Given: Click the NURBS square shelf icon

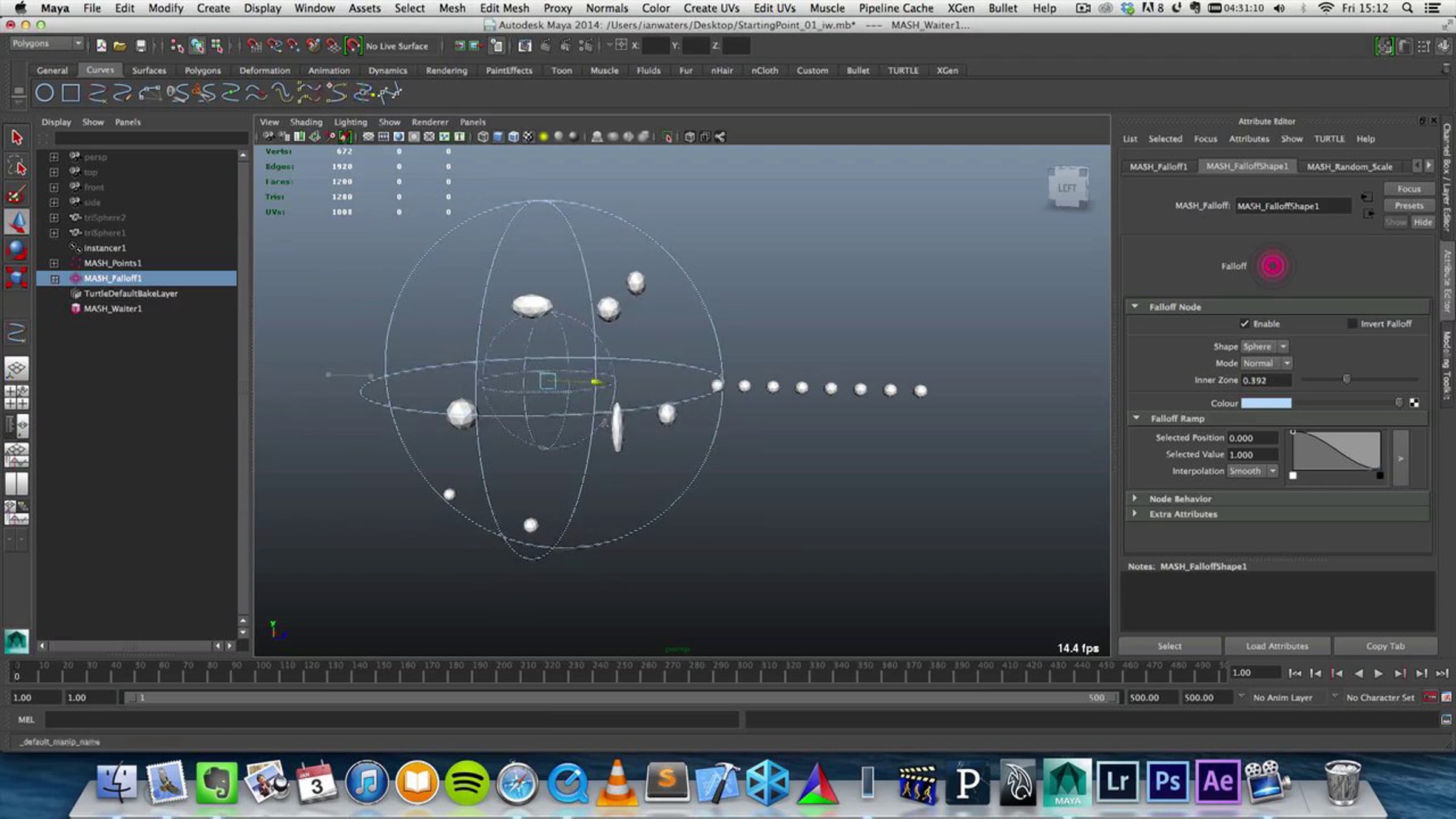Looking at the screenshot, I should click(71, 93).
